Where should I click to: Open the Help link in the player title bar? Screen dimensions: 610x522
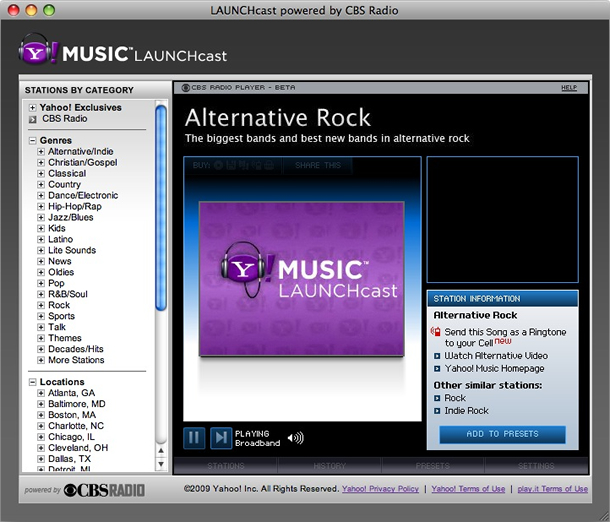(x=569, y=88)
